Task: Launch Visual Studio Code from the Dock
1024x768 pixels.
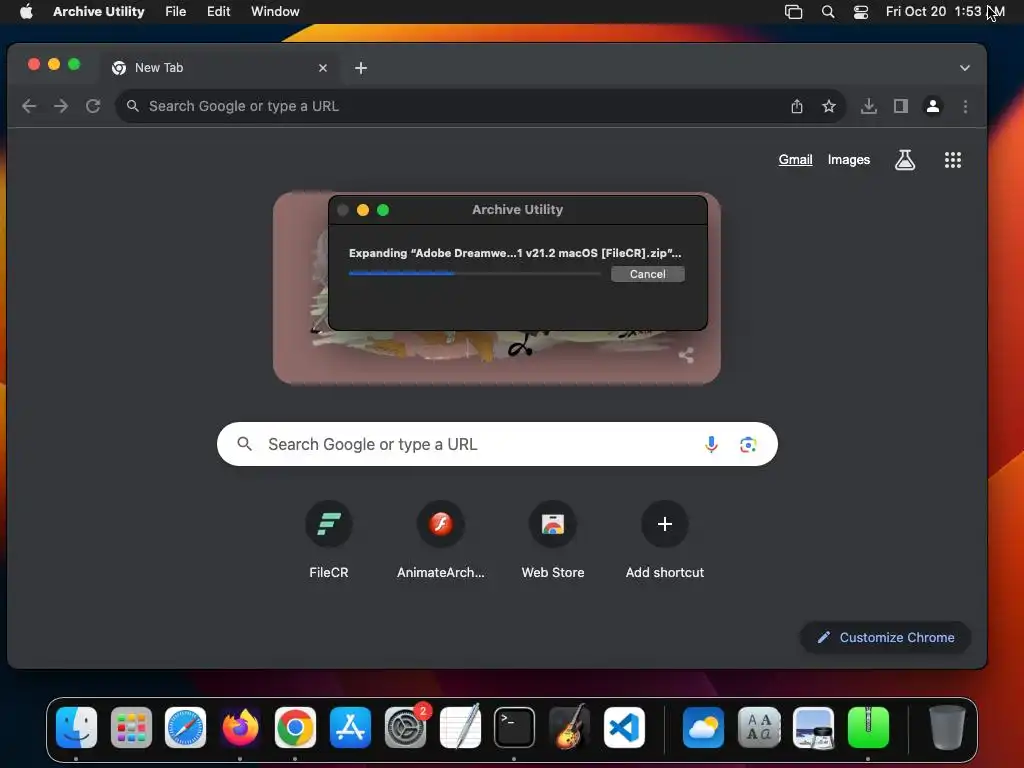Action: 624,728
